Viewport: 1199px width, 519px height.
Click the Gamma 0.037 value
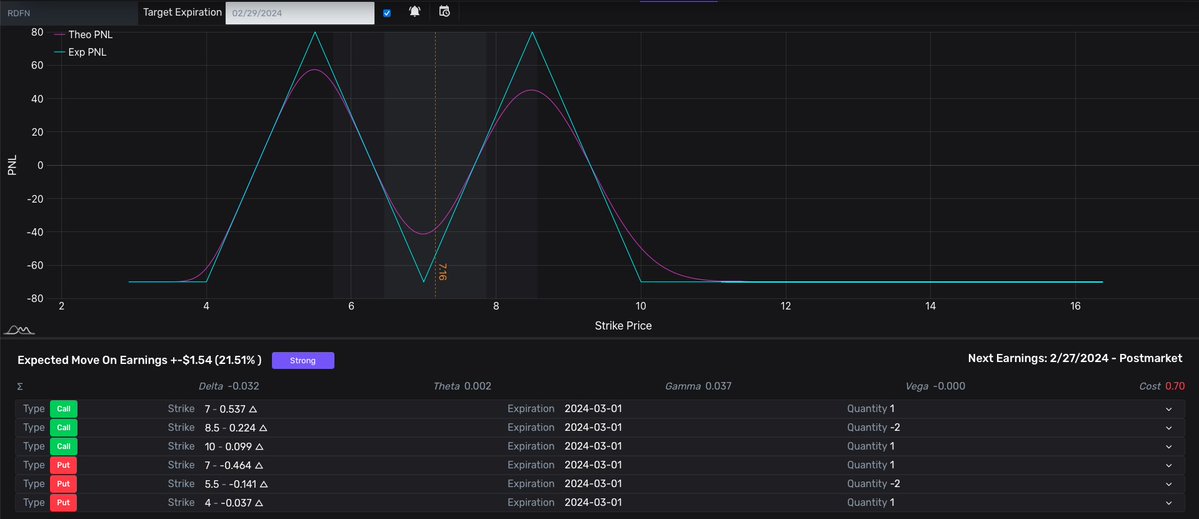[698, 386]
